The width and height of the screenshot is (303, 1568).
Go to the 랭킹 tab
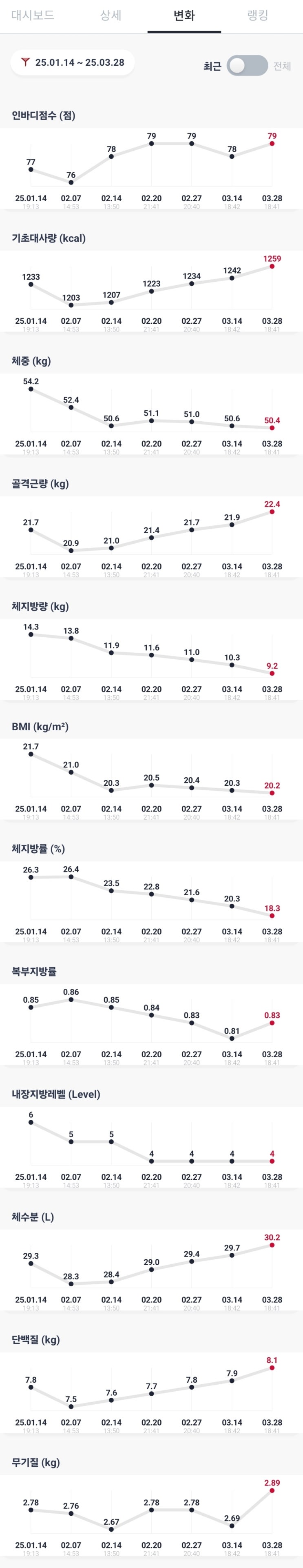click(257, 15)
